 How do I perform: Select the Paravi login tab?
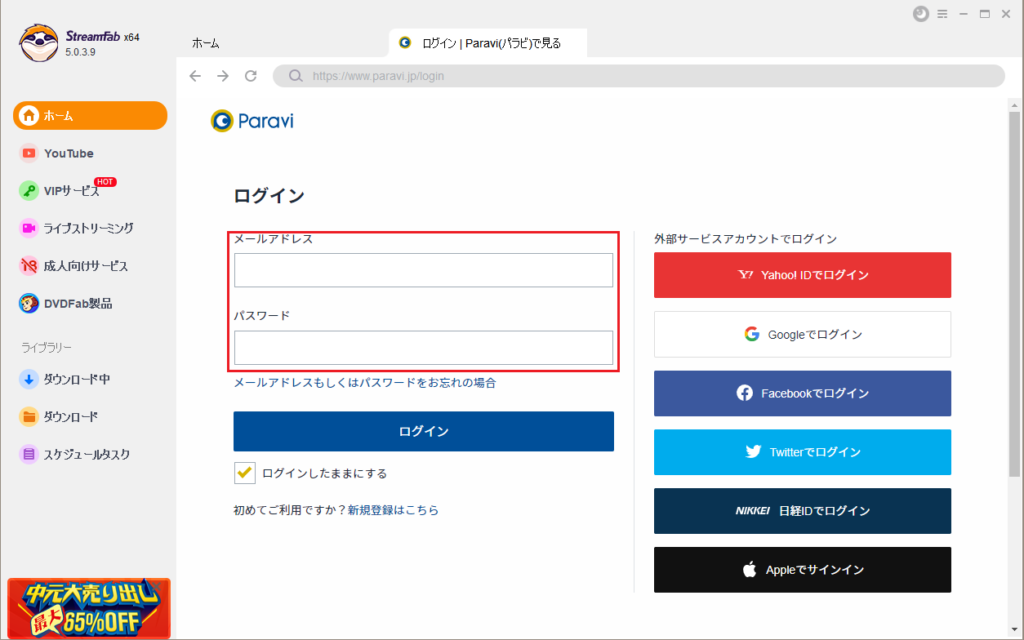(x=488, y=43)
